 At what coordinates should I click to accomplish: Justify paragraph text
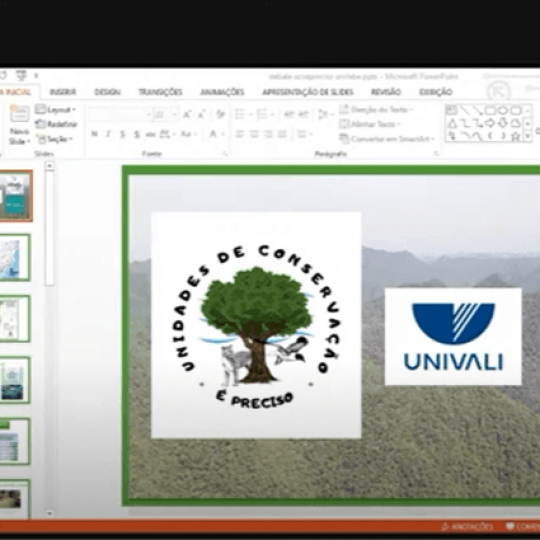point(282,134)
